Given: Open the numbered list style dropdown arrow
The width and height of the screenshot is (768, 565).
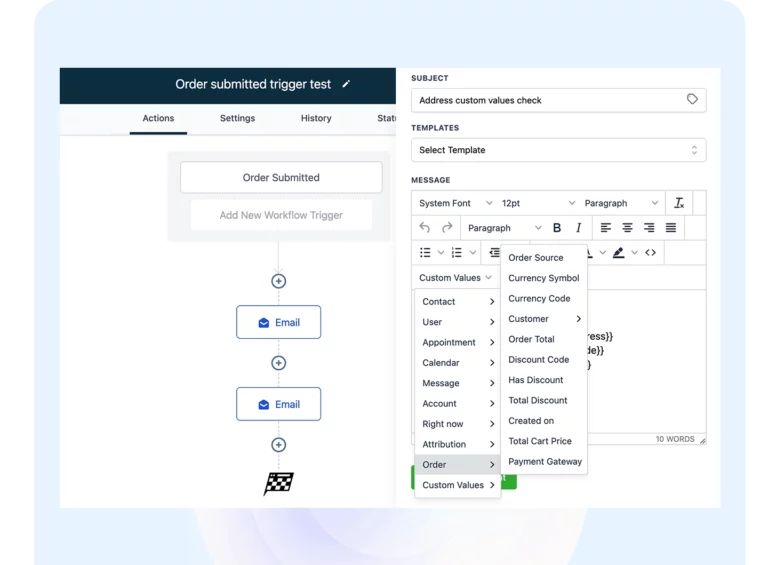Looking at the screenshot, I should [473, 253].
